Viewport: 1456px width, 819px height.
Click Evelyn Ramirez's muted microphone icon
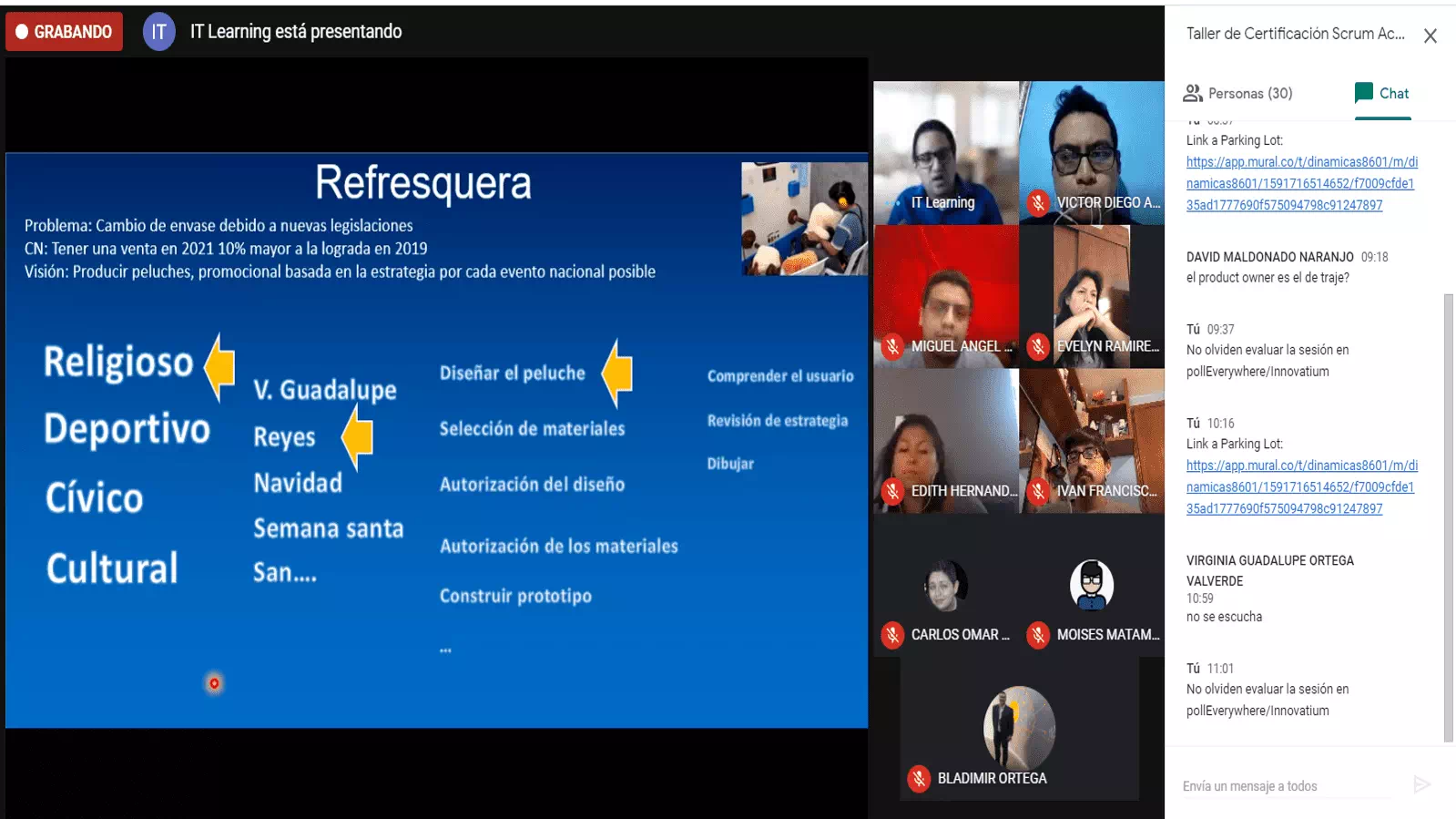1038,346
